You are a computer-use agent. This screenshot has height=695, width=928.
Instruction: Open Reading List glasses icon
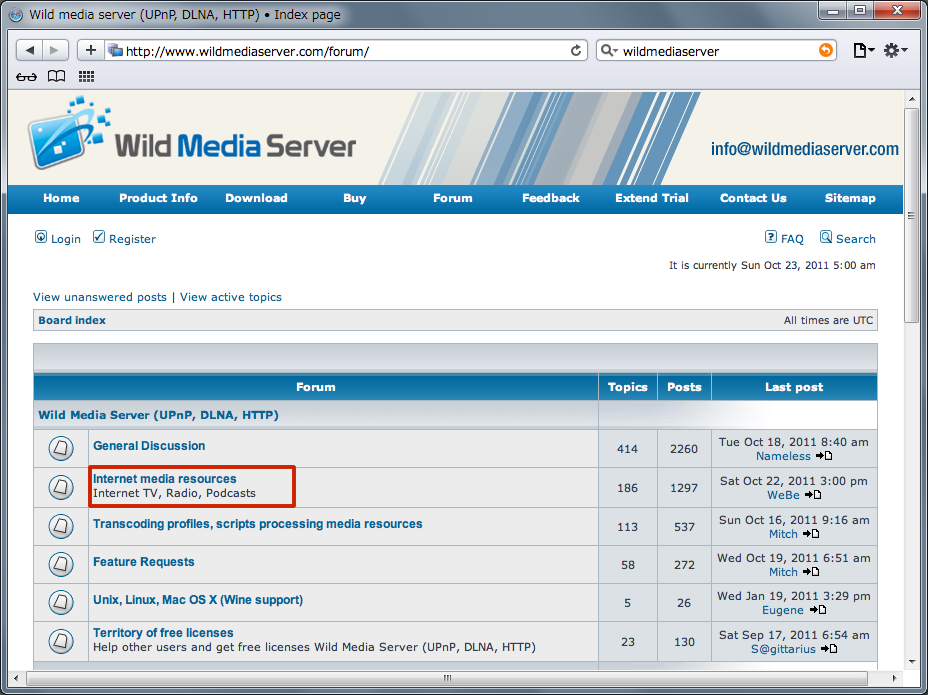click(26, 76)
